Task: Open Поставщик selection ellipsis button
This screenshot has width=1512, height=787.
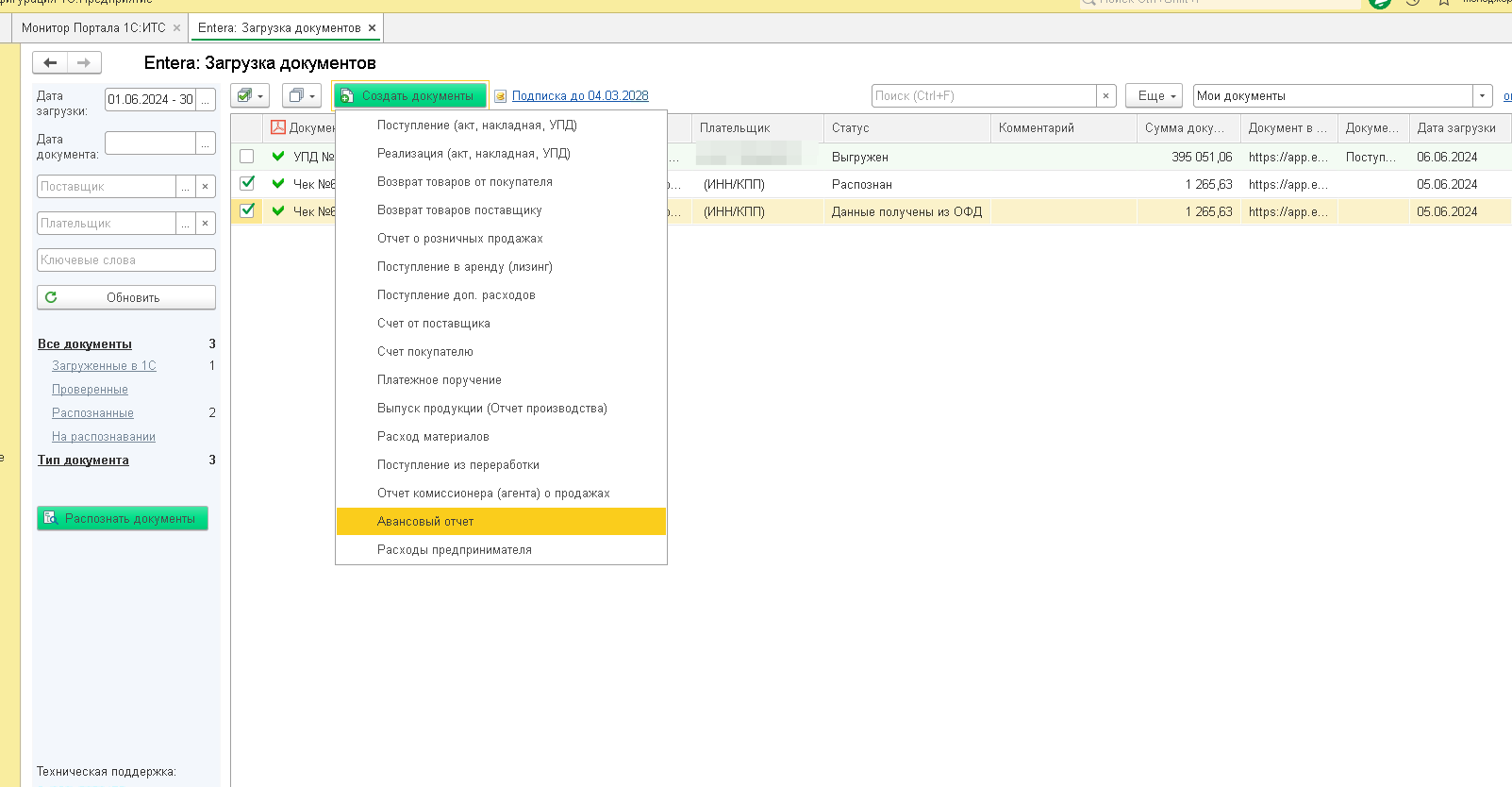Action: click(x=186, y=187)
